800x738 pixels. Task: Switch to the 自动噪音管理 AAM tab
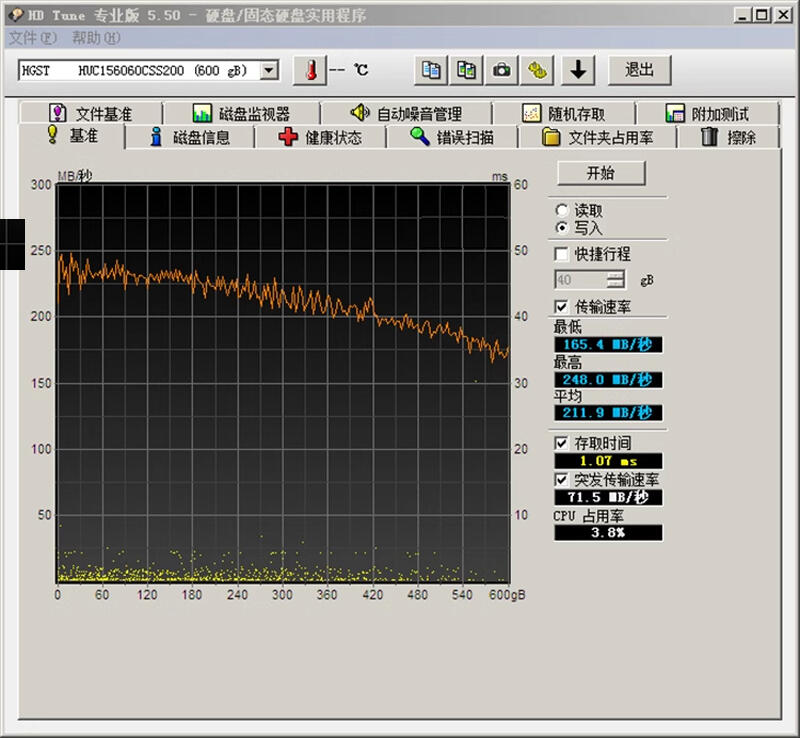pyautogui.click(x=406, y=113)
